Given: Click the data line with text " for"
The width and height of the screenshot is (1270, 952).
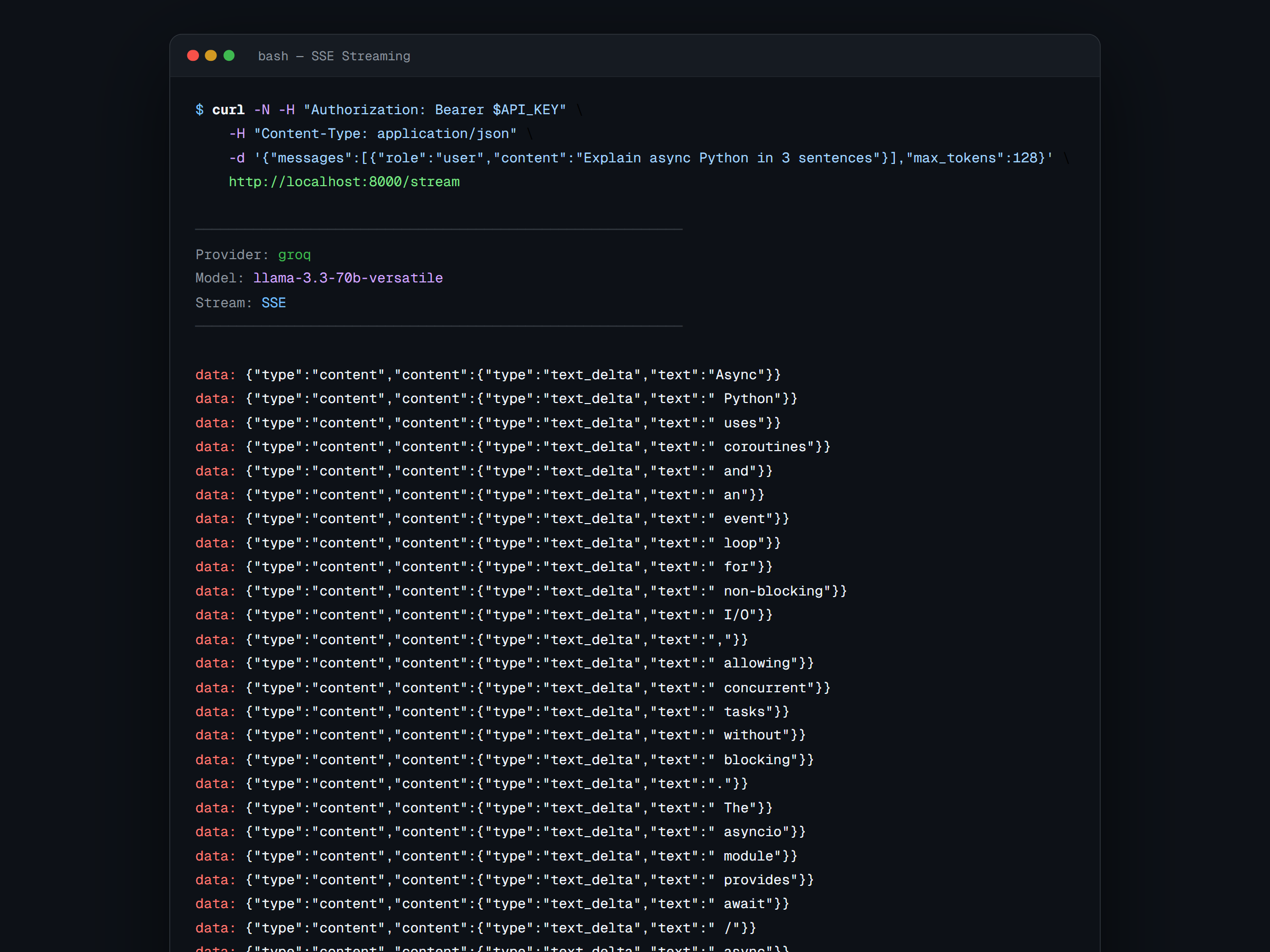Looking at the screenshot, I should tap(485, 567).
